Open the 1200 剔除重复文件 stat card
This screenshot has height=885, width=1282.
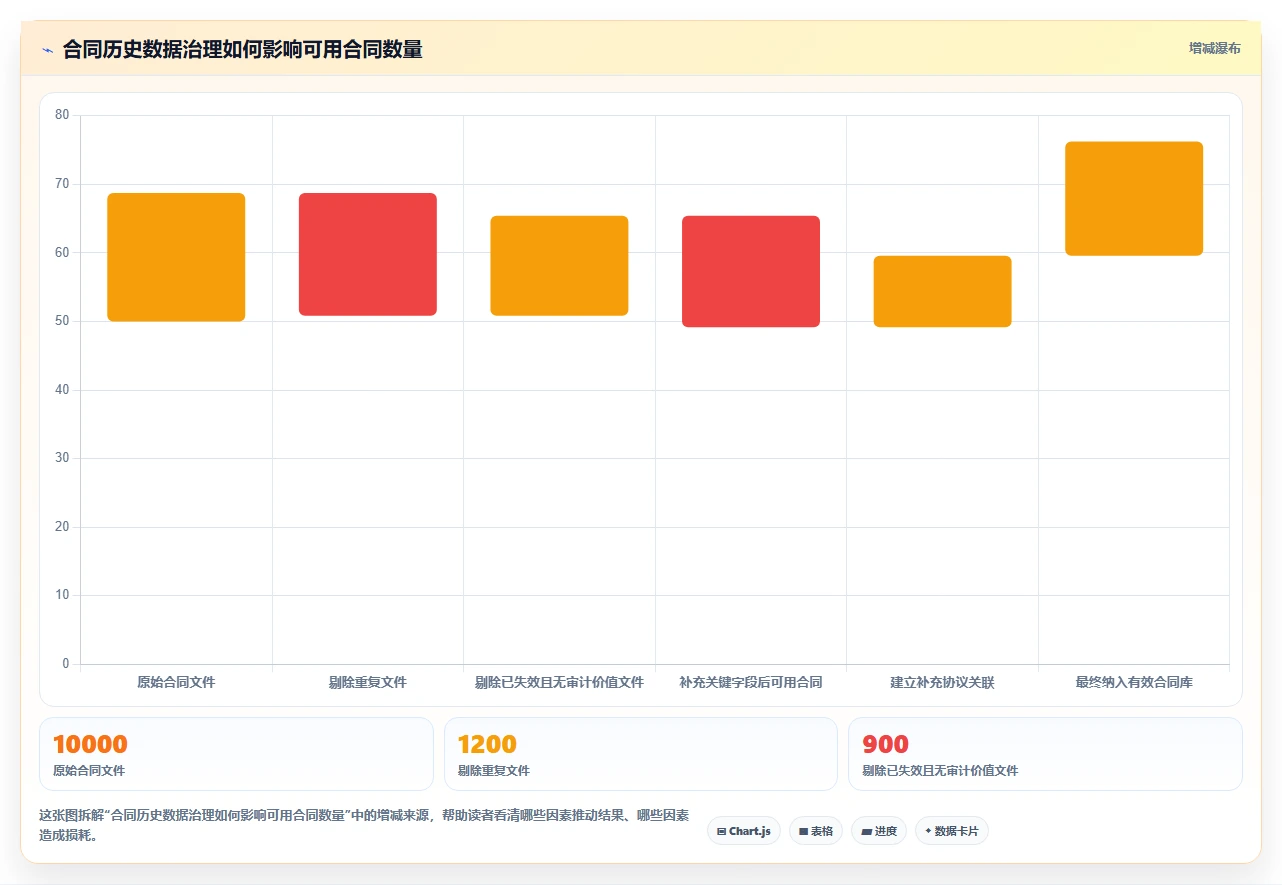point(640,754)
